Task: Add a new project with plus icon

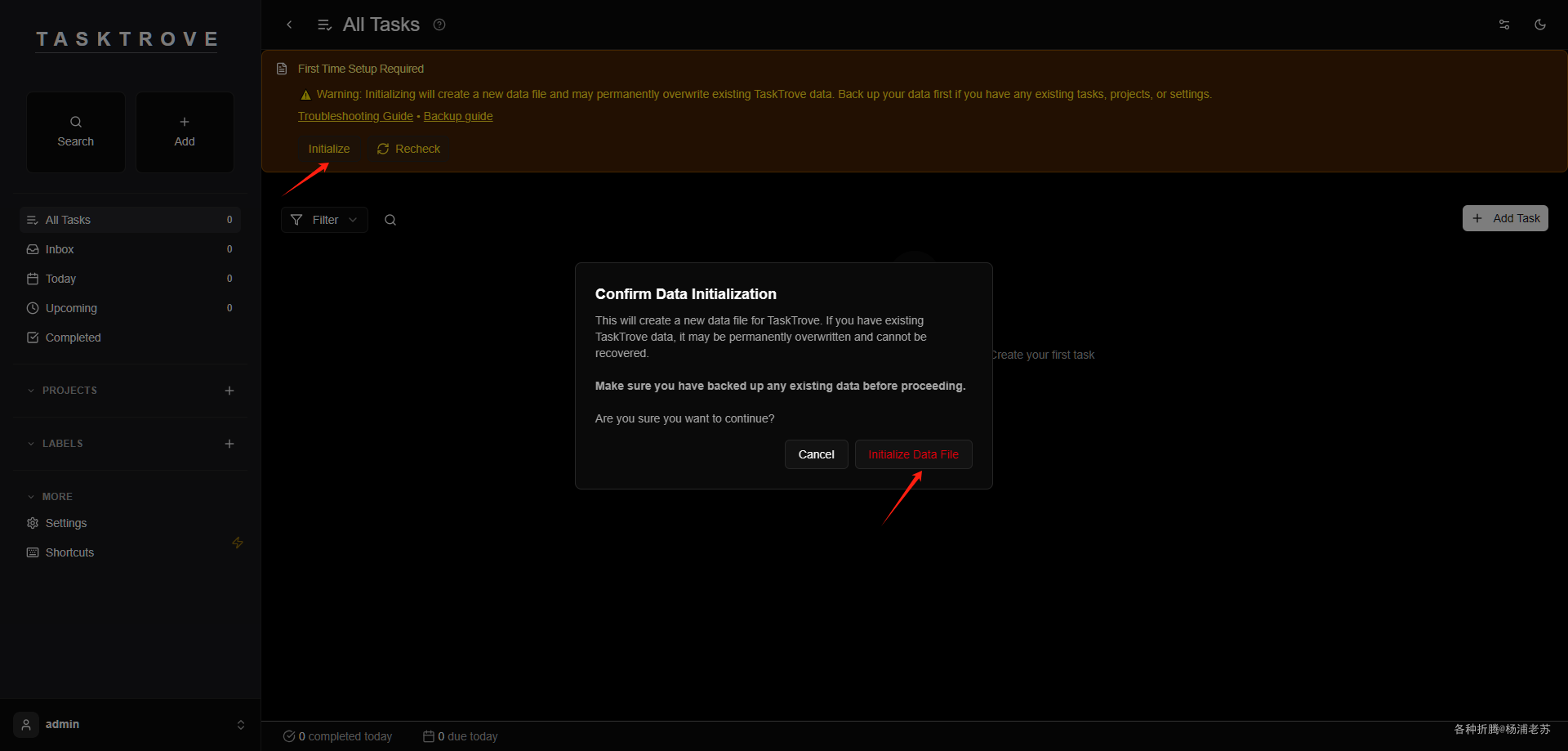Action: (229, 391)
